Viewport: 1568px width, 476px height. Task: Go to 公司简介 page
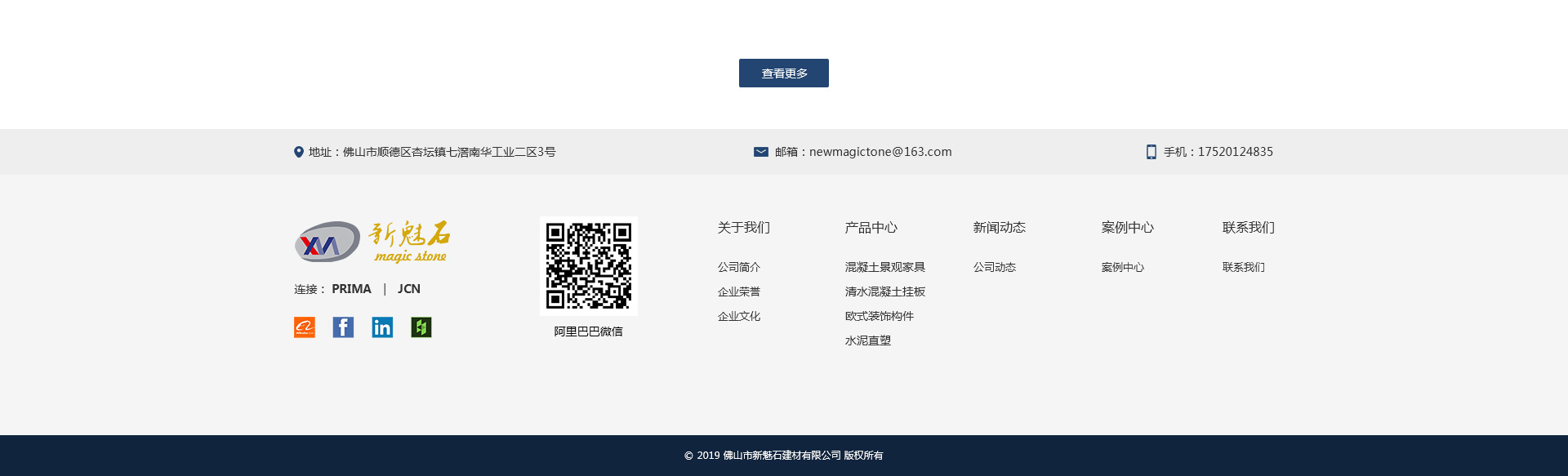point(738,267)
